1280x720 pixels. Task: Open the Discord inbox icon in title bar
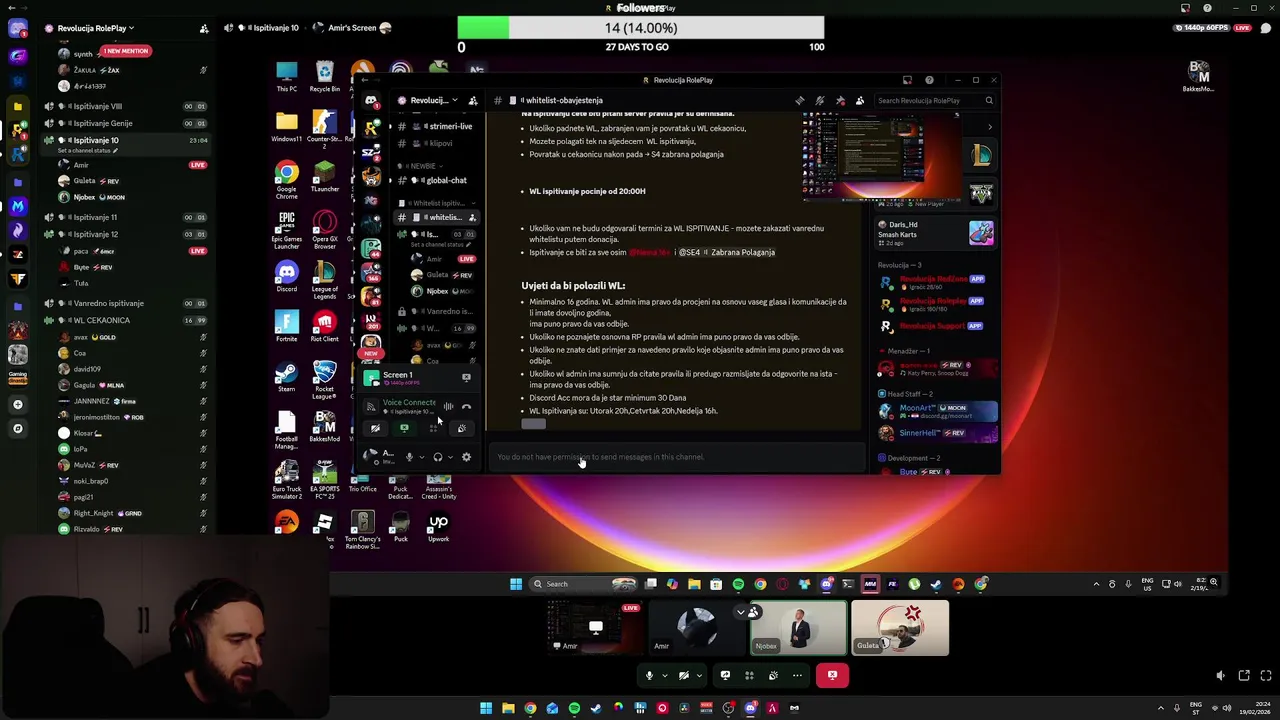coord(1185,8)
